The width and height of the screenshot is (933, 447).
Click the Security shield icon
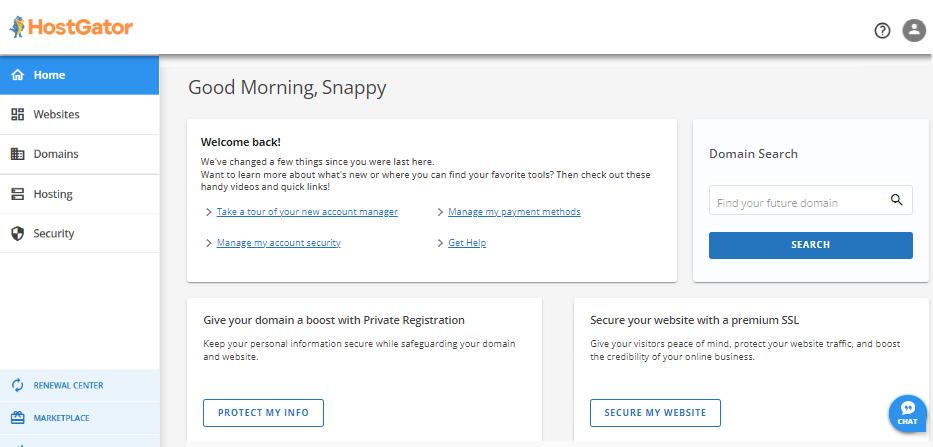tap(18, 233)
